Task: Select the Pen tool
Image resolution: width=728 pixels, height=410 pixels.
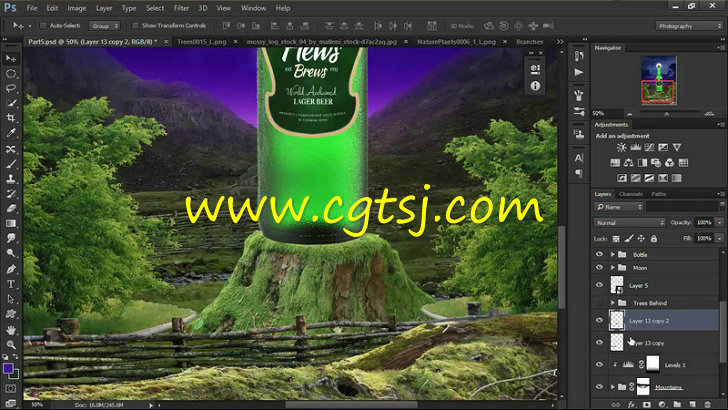Action: pyautogui.click(x=11, y=269)
